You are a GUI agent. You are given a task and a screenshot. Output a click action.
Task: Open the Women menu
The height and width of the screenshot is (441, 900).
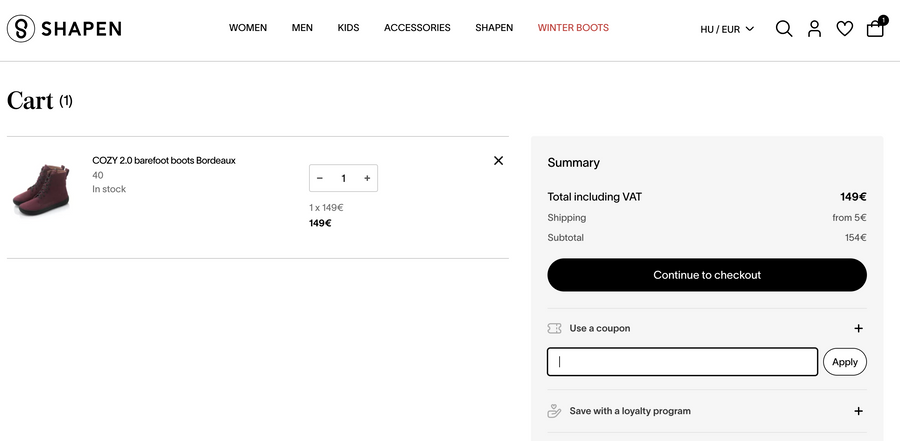pyautogui.click(x=248, y=28)
